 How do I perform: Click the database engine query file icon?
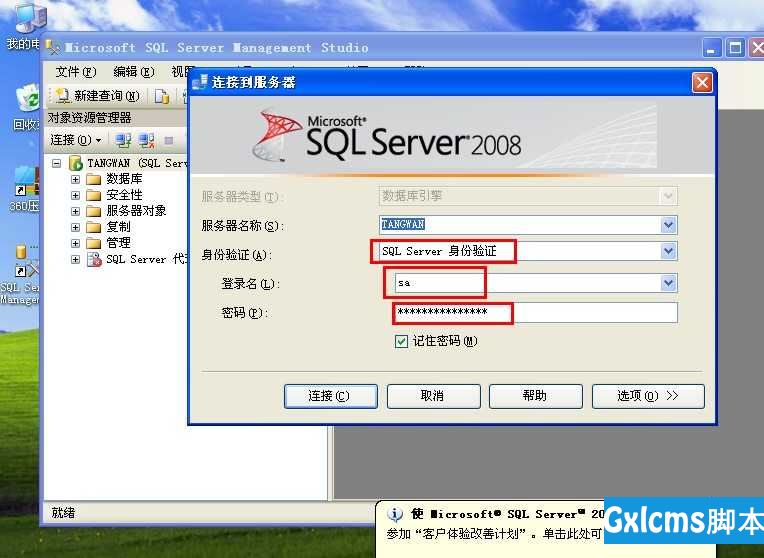(162, 96)
